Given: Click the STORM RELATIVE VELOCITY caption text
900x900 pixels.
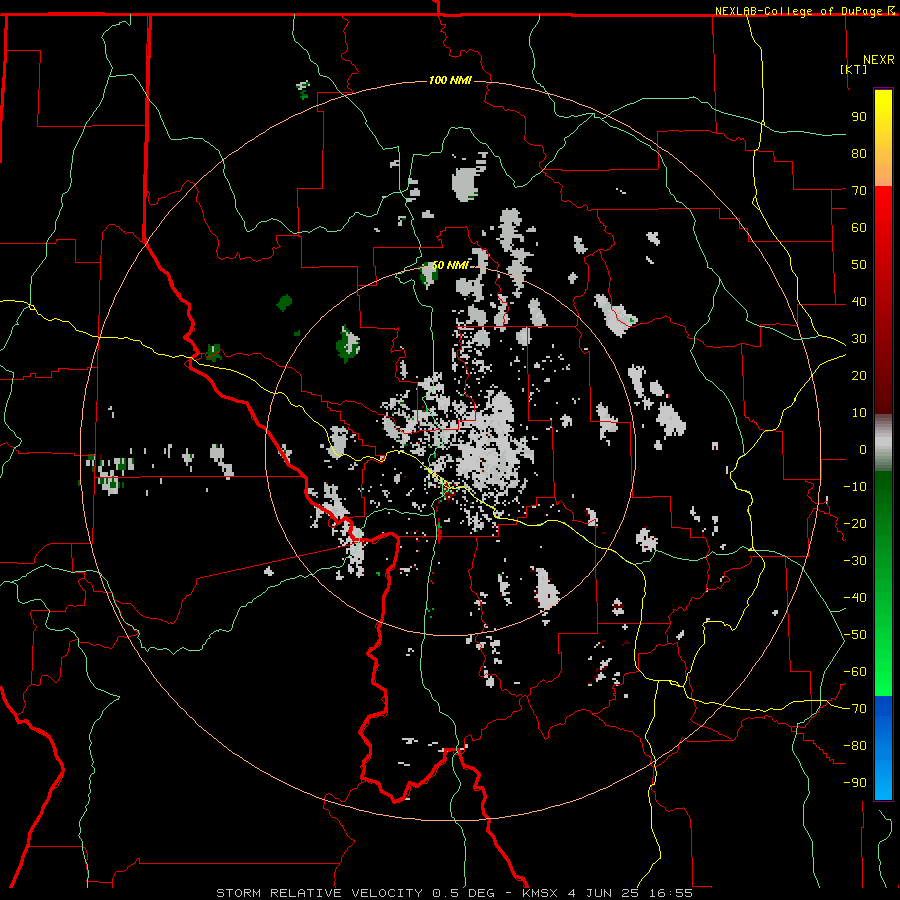Looking at the screenshot, I should click(319, 893).
